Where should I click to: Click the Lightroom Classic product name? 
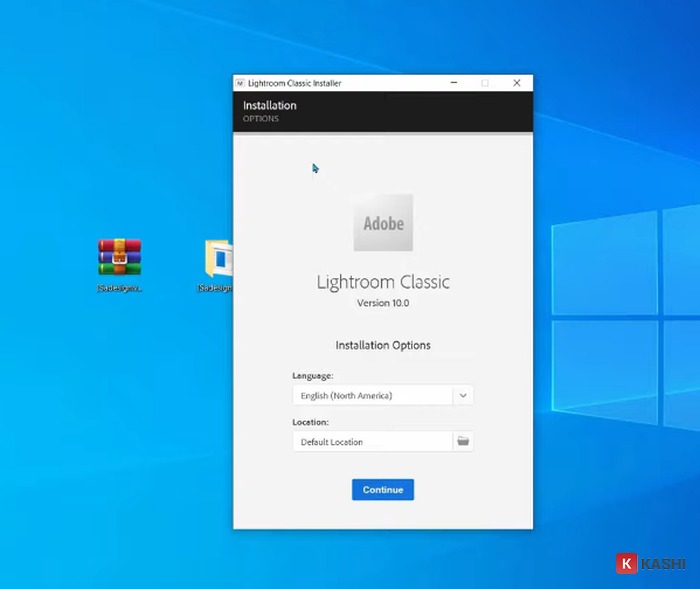[383, 282]
